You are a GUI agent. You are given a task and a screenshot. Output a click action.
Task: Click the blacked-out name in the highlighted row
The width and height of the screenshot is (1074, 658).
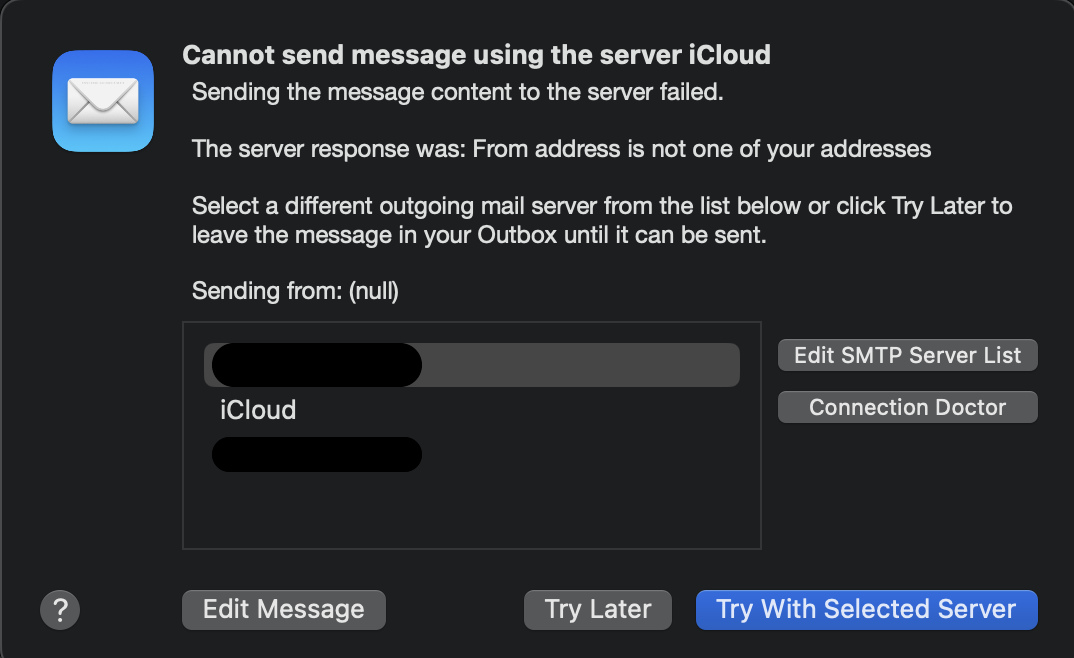tap(316, 365)
